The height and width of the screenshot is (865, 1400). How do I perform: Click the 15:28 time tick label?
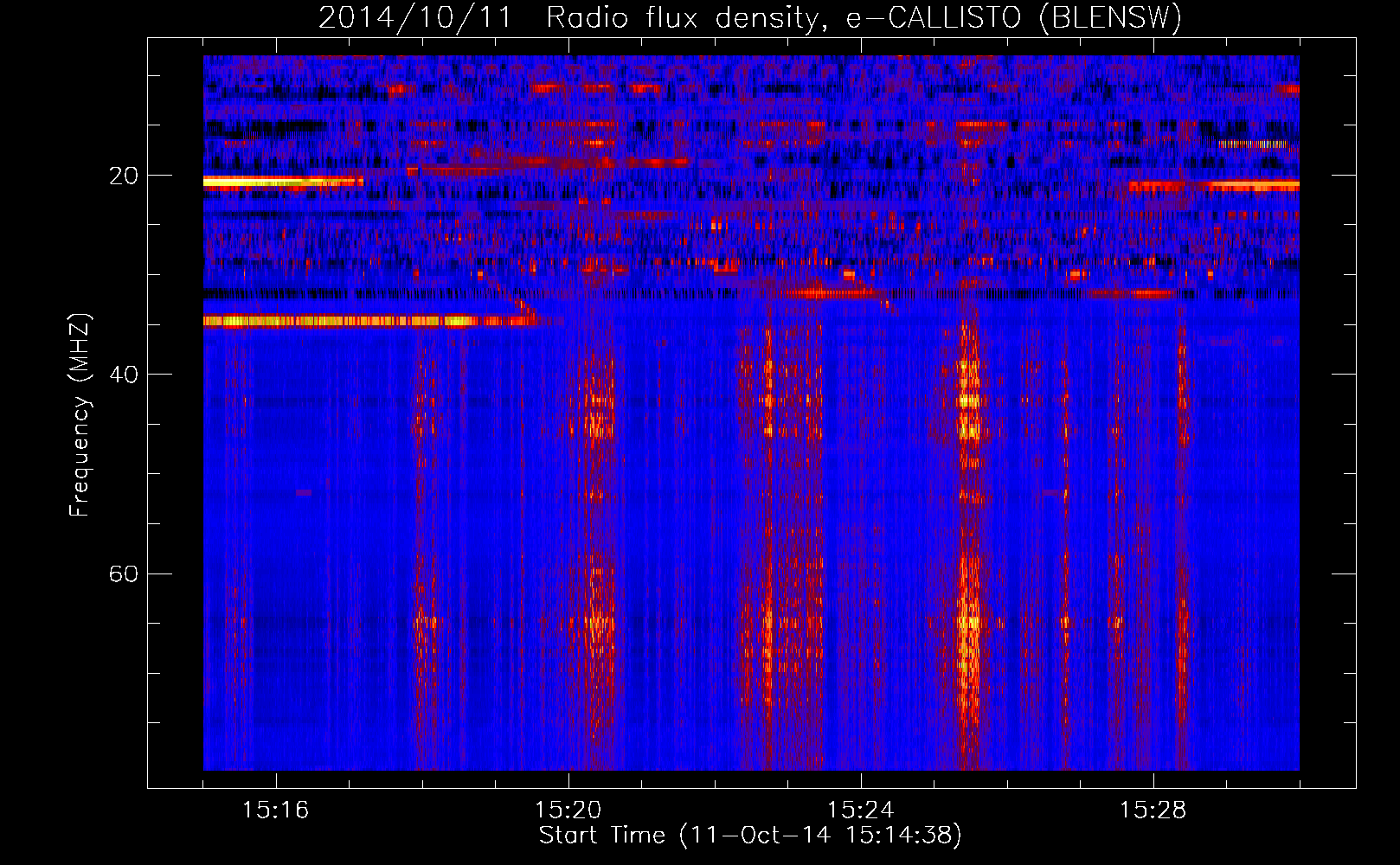click(1153, 811)
